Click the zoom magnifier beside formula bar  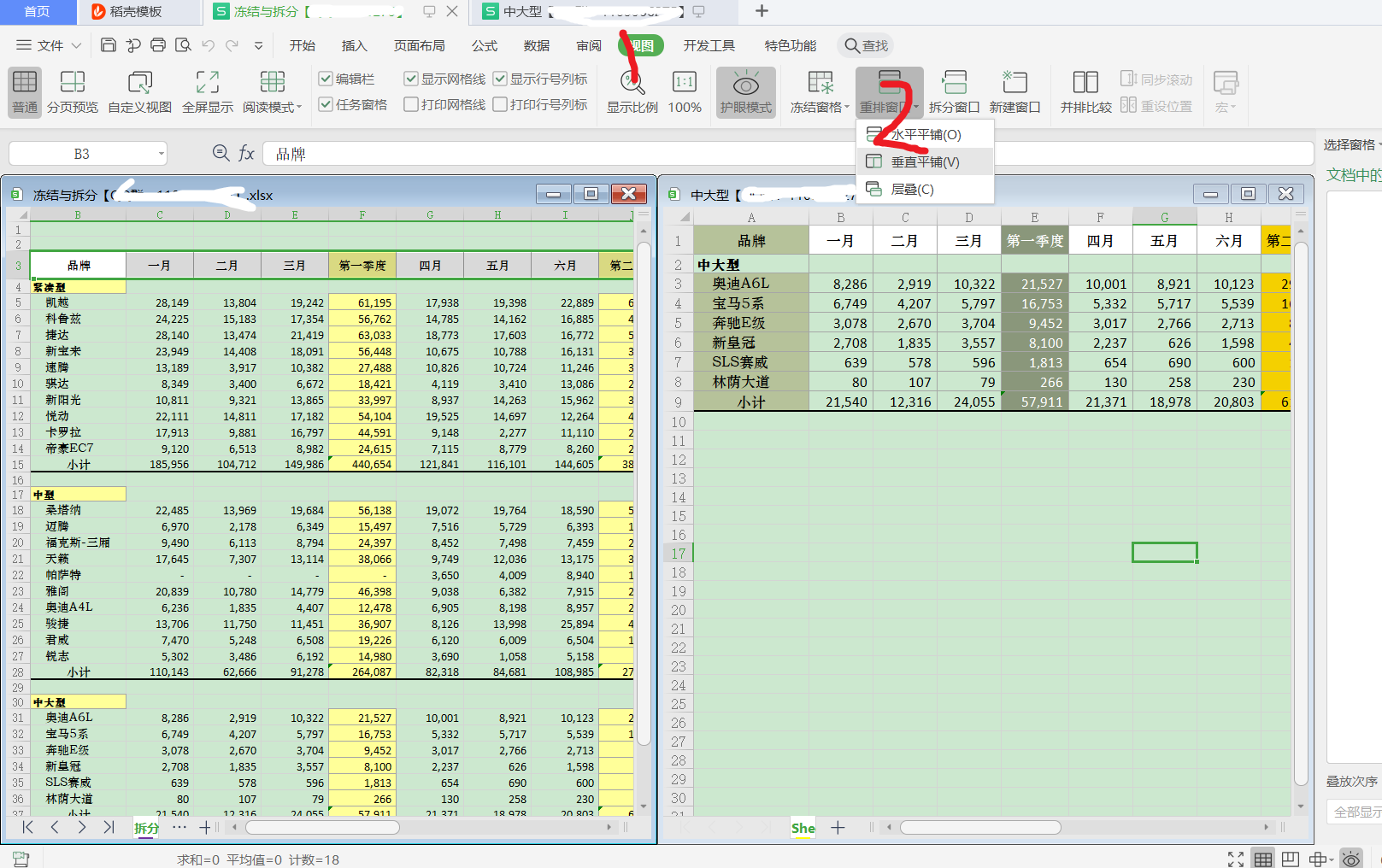click(221, 153)
